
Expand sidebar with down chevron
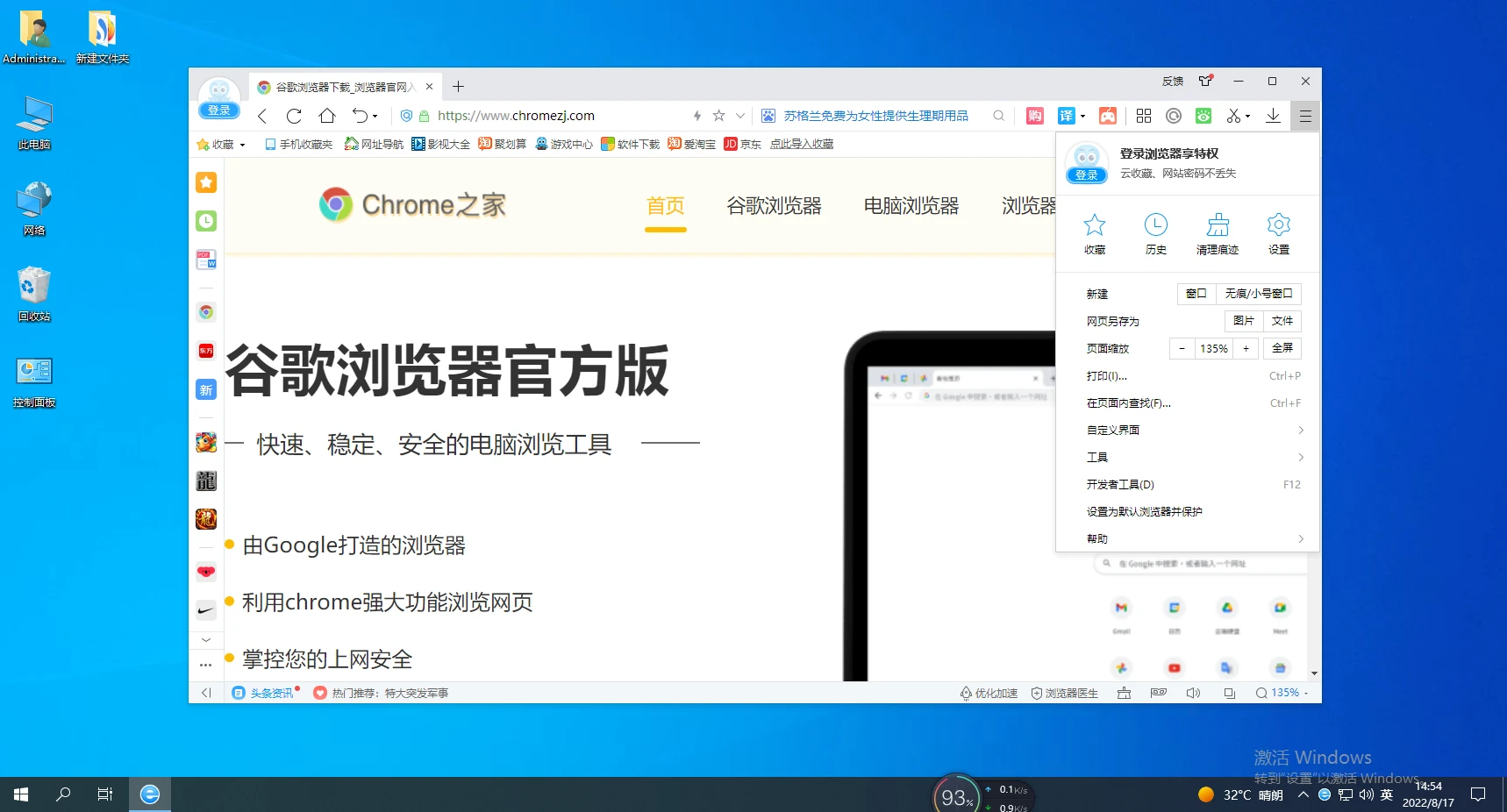206,640
